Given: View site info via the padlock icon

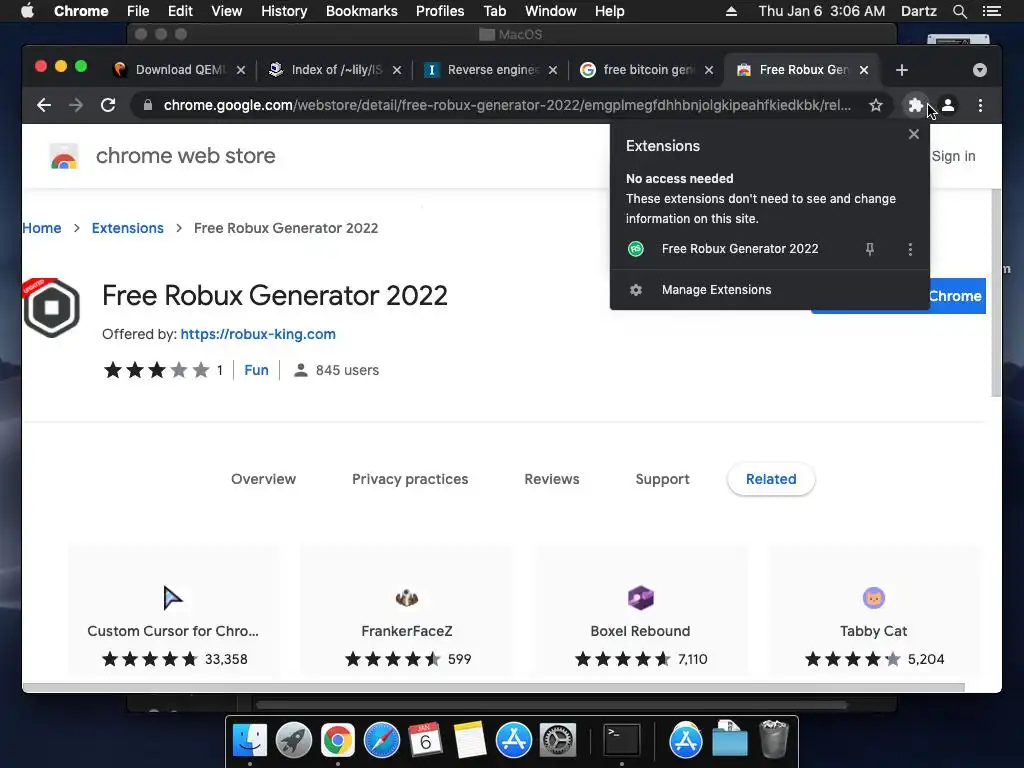Looking at the screenshot, I should (148, 105).
